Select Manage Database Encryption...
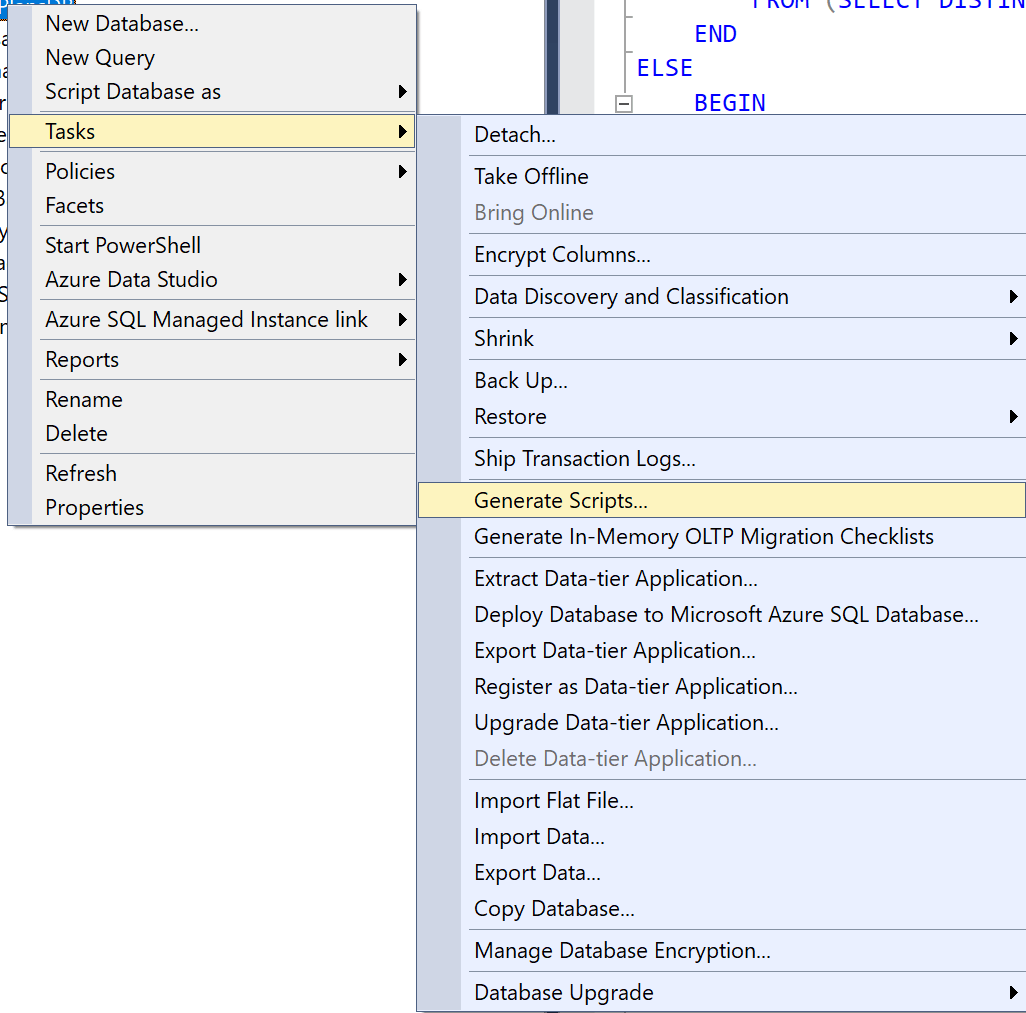Screen dimensions: 1026x1013 [x=722, y=950]
